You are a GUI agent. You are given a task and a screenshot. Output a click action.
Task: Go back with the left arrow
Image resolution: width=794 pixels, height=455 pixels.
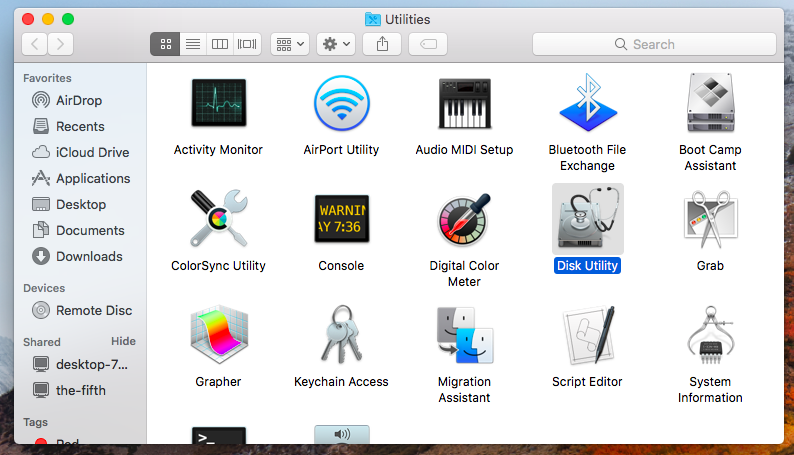pos(34,44)
